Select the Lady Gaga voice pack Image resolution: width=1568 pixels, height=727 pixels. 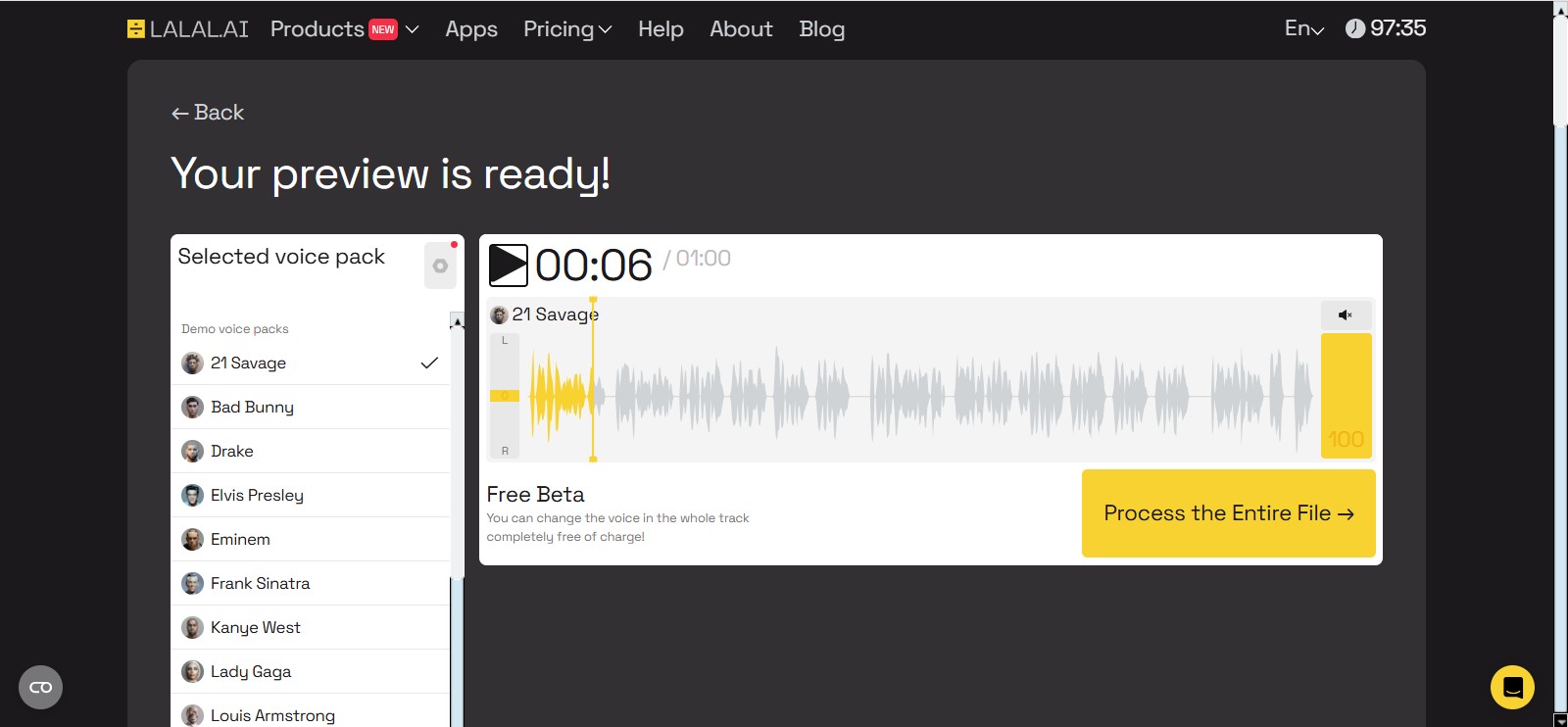tap(310, 671)
